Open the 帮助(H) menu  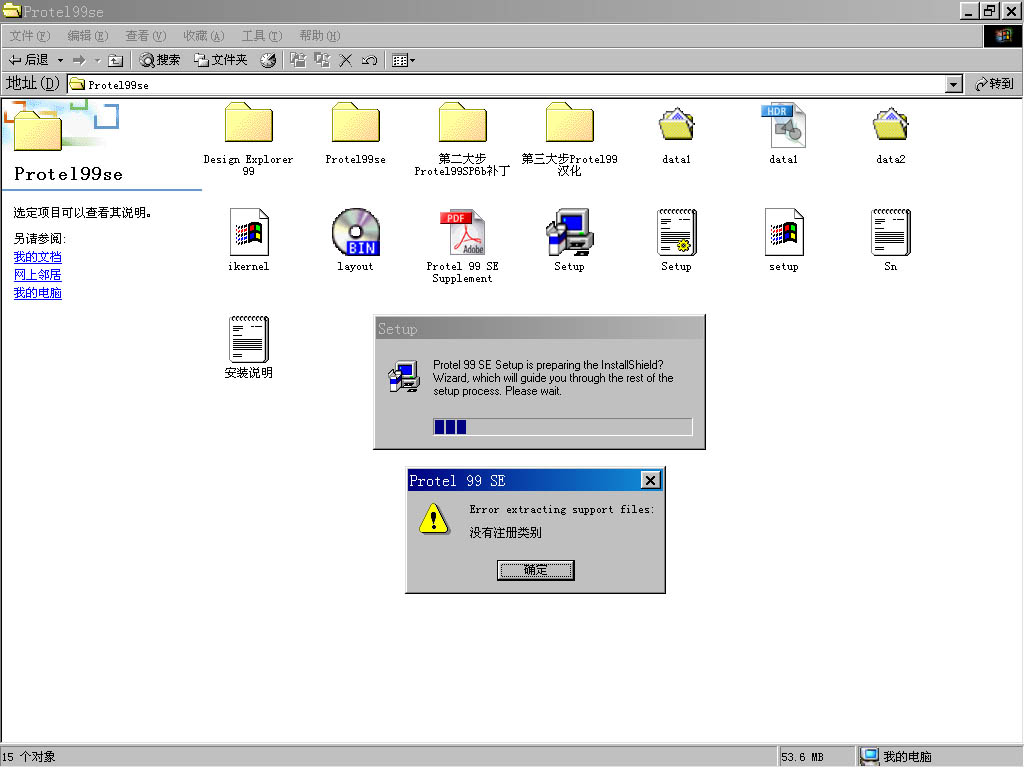tap(320, 36)
